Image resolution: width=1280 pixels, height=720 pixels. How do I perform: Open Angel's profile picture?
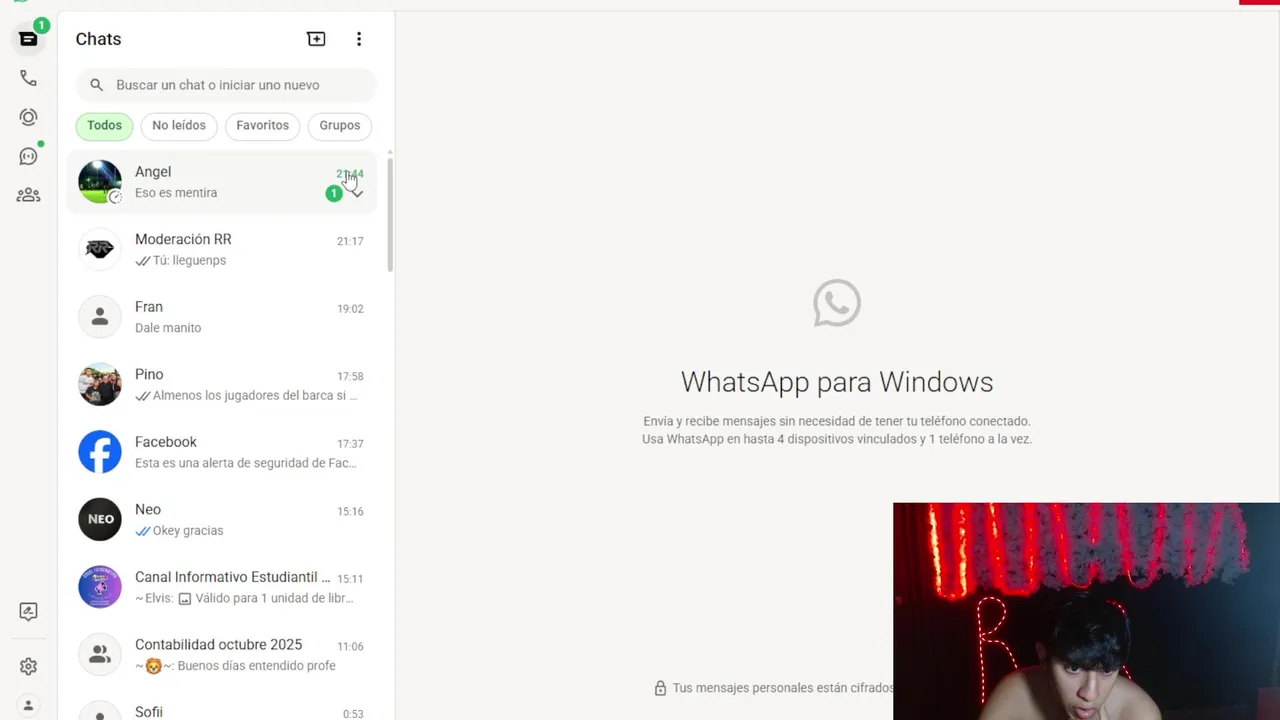[100, 182]
